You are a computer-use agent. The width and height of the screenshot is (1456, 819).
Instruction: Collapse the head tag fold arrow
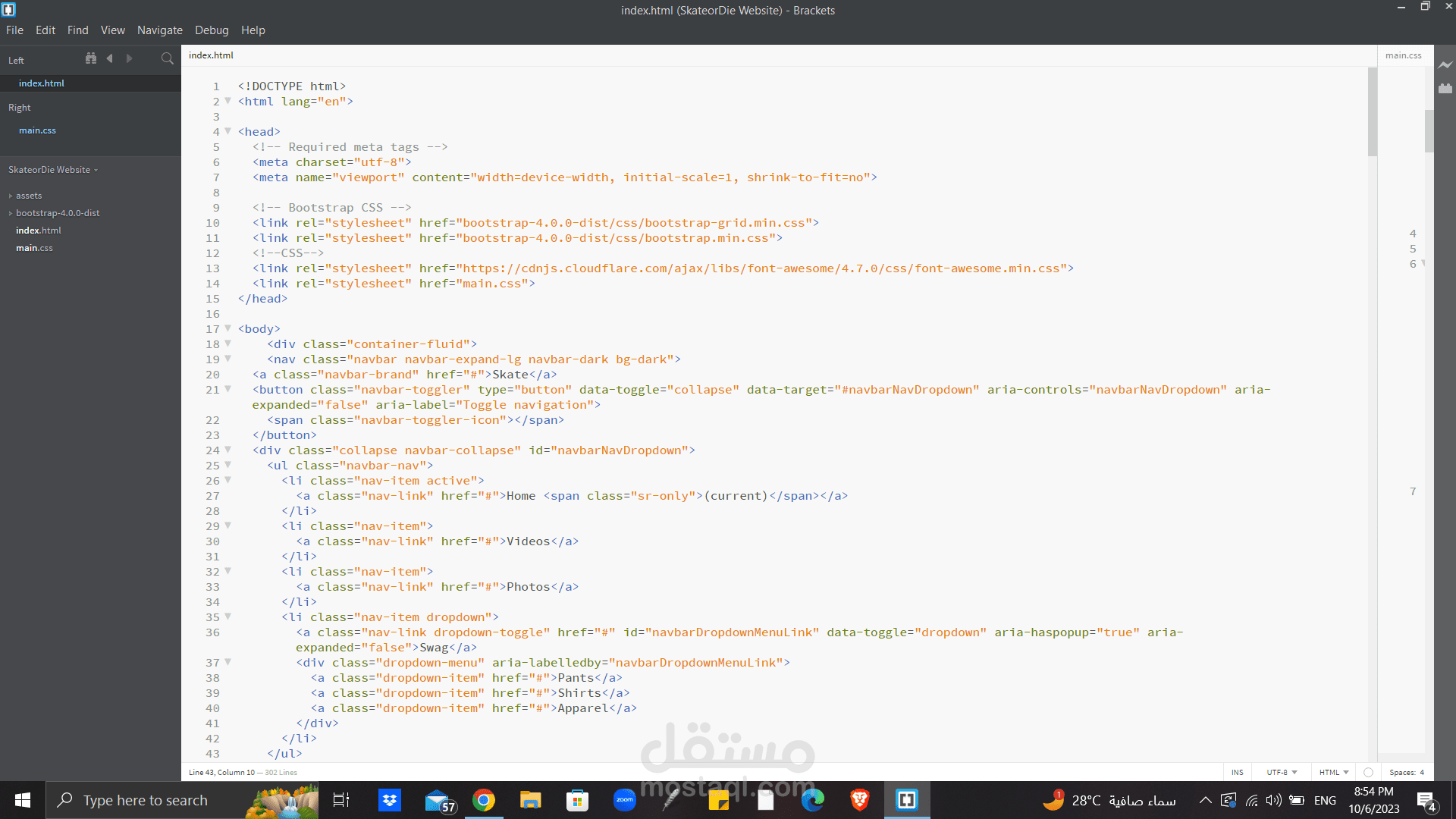[227, 131]
